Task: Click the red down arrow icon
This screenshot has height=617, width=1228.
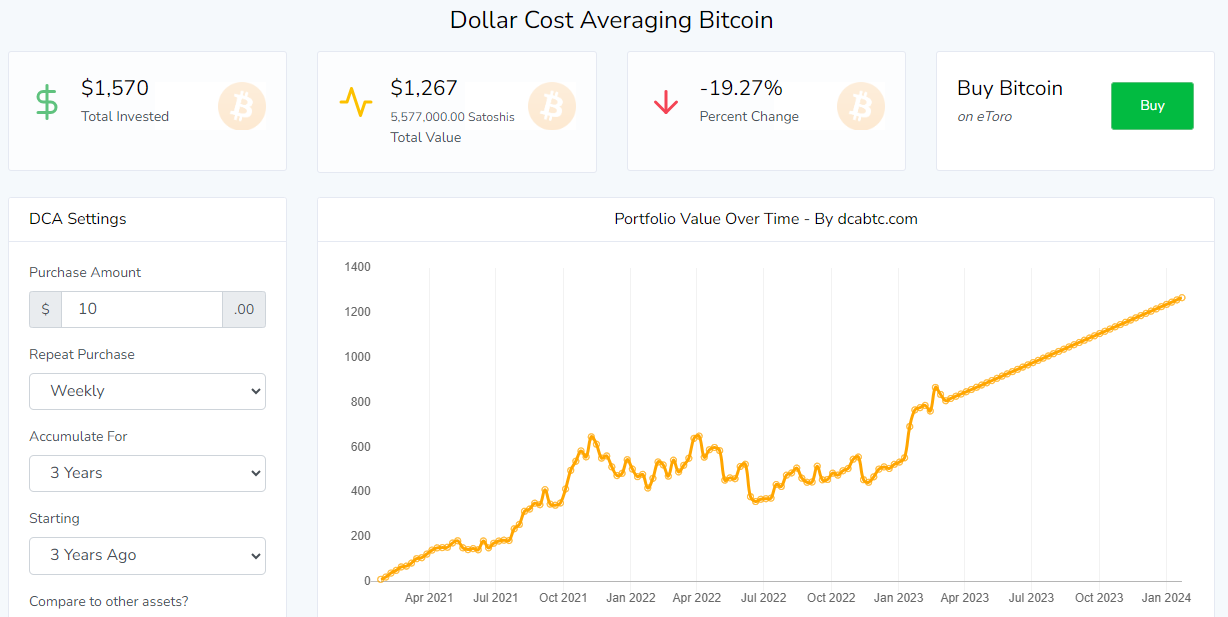Action: [665, 102]
